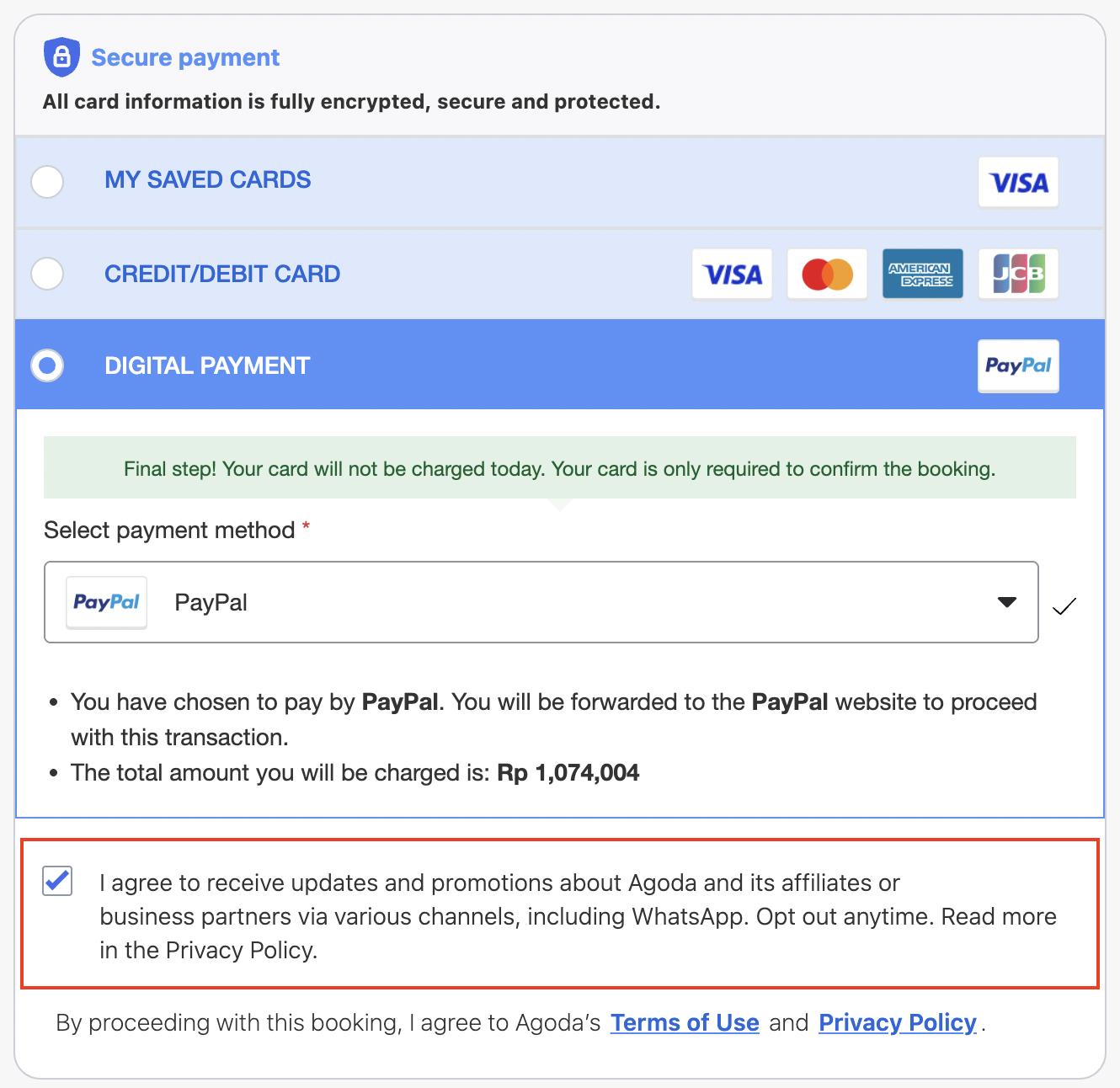
Task: Click the VISA logo beside My Saved Cards
Action: pos(1018,182)
